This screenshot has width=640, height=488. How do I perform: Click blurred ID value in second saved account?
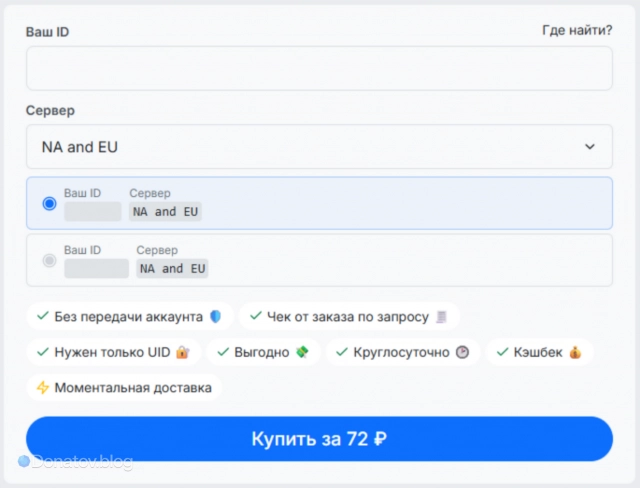(96, 268)
